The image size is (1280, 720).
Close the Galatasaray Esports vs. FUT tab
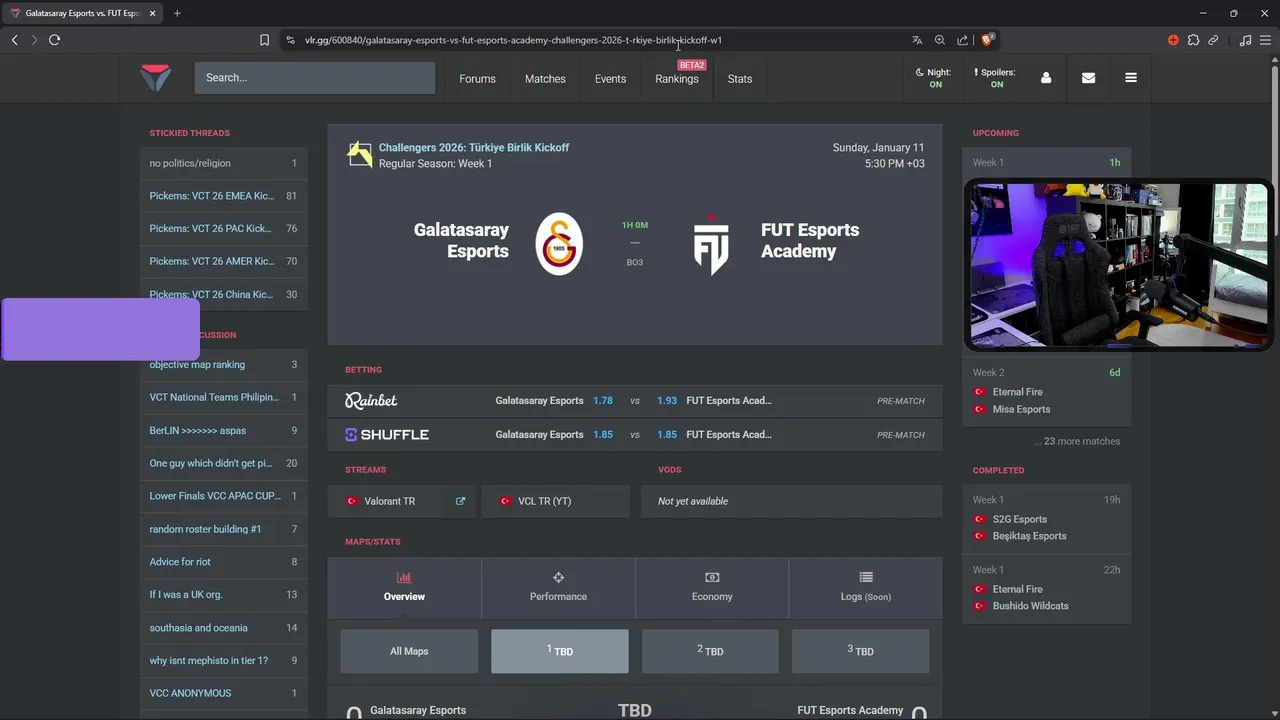[151, 13]
